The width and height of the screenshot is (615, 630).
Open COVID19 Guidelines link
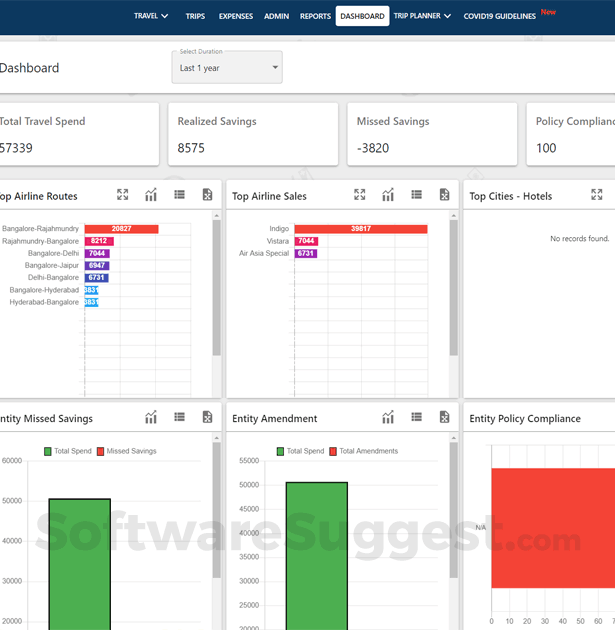[x=499, y=16]
